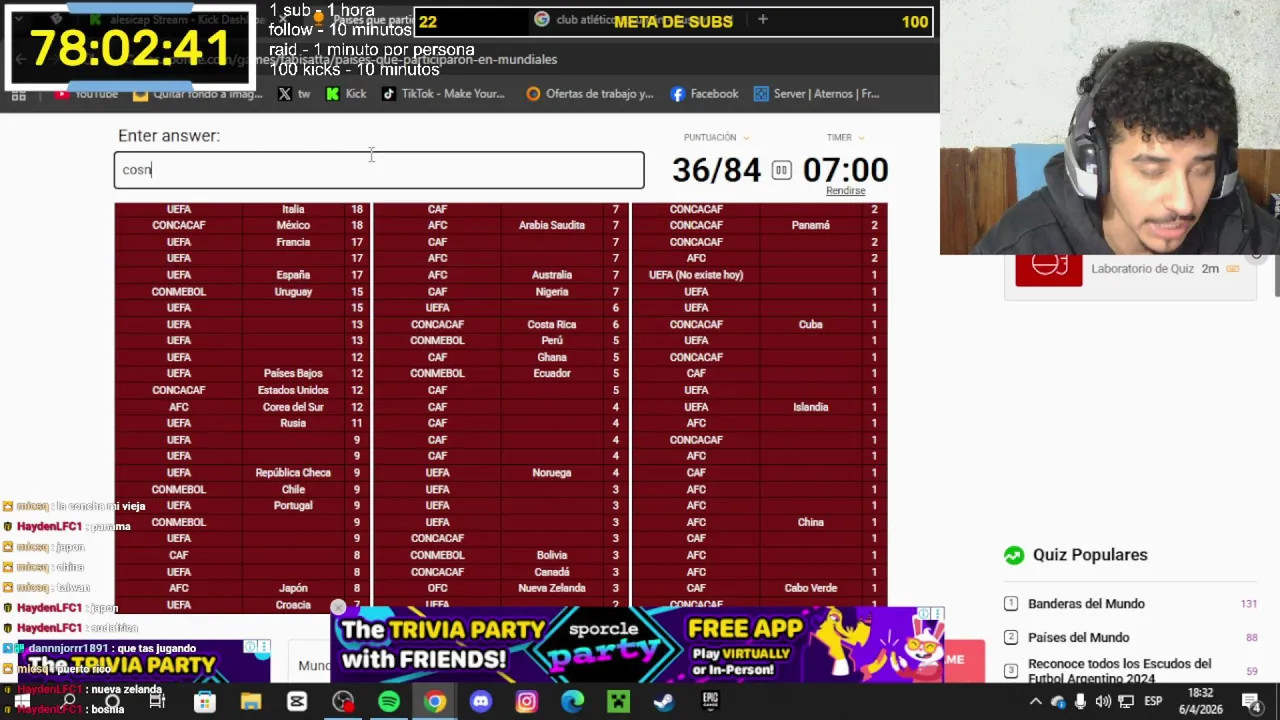Open the TIMER dropdown
The height and width of the screenshot is (720, 1280).
845,138
